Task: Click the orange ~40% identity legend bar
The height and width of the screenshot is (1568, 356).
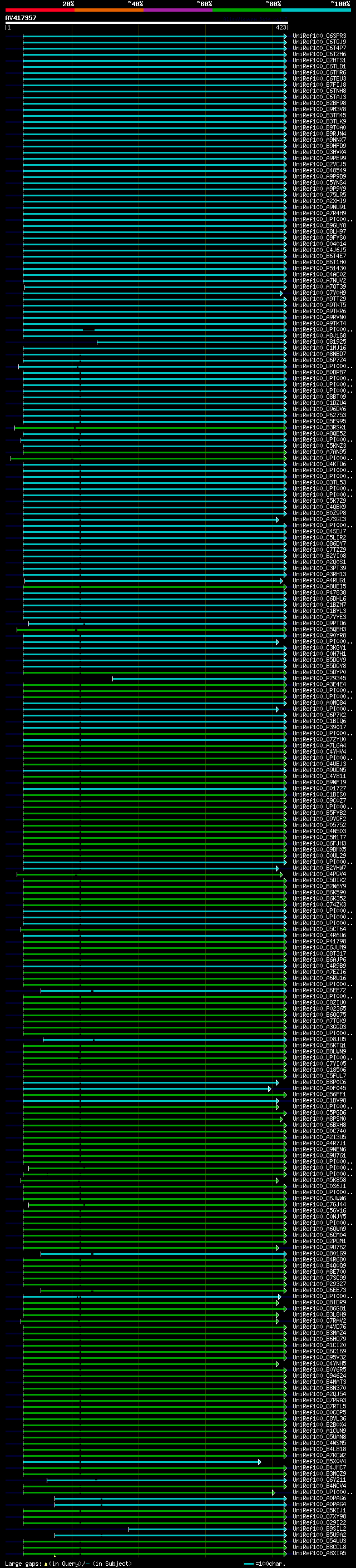Action: click(109, 10)
